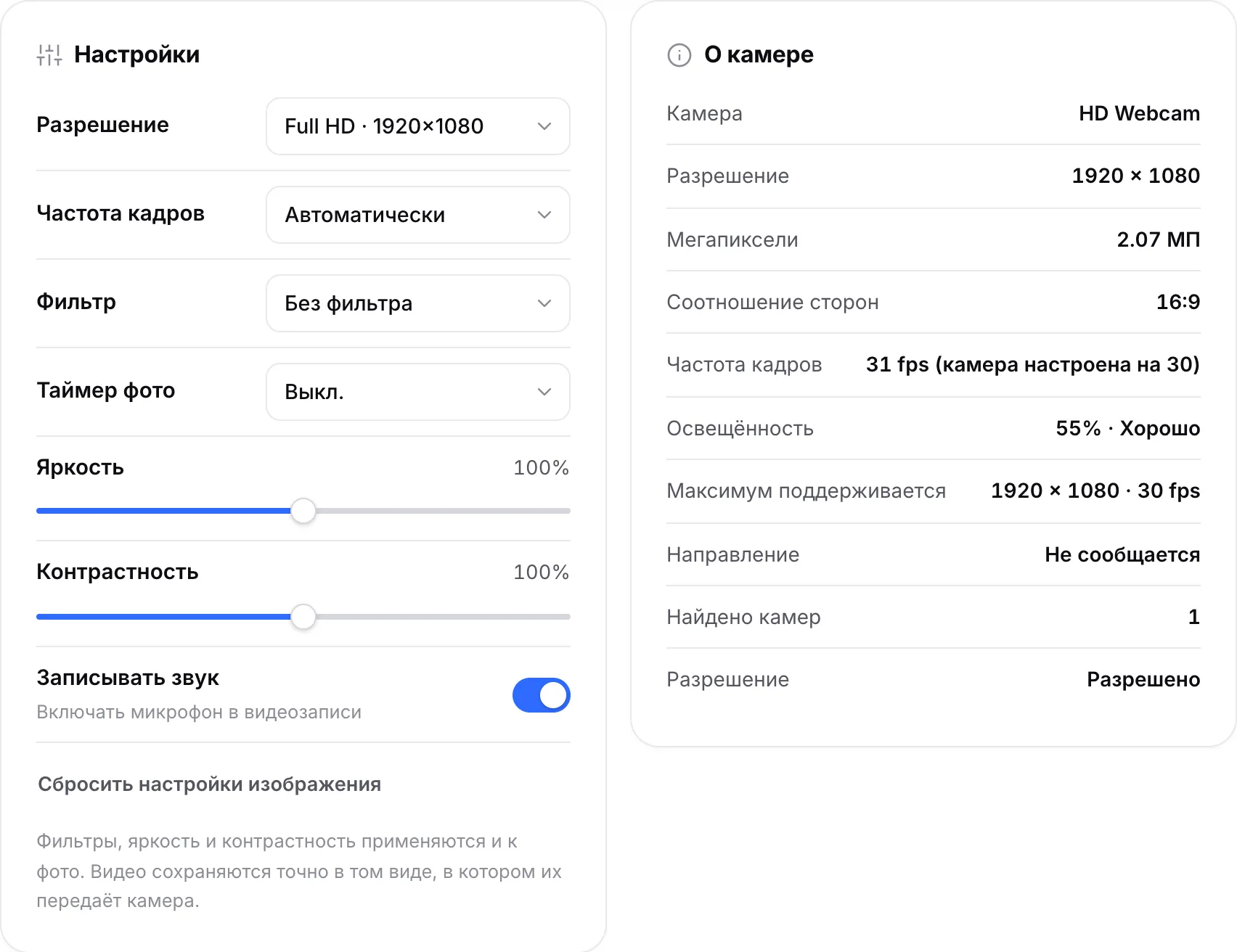Click the Таймер фото label
The width and height of the screenshot is (1237, 952).
click(x=106, y=390)
